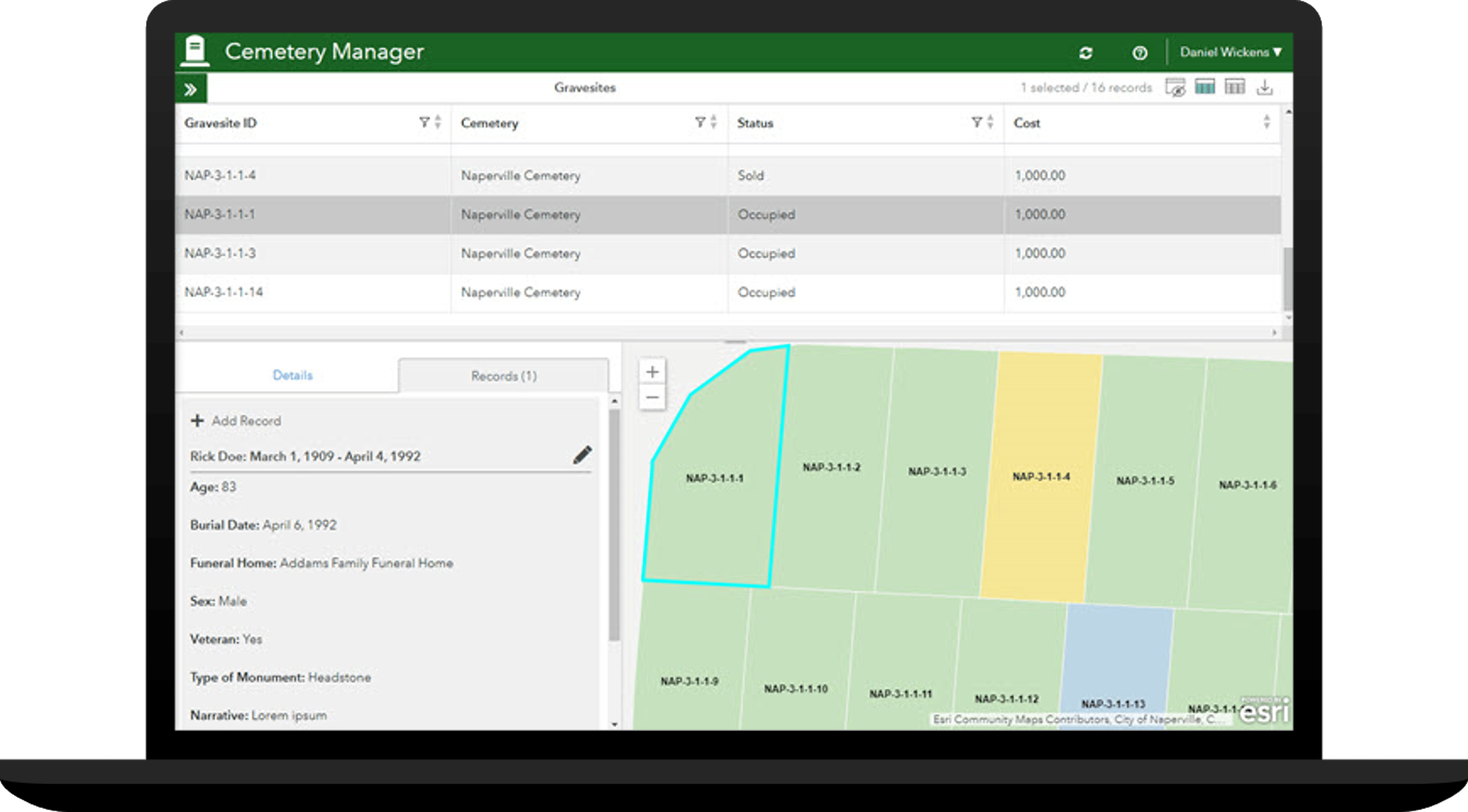Open the Status column filter
Image resolution: width=1468 pixels, height=812 pixels.
(x=976, y=122)
